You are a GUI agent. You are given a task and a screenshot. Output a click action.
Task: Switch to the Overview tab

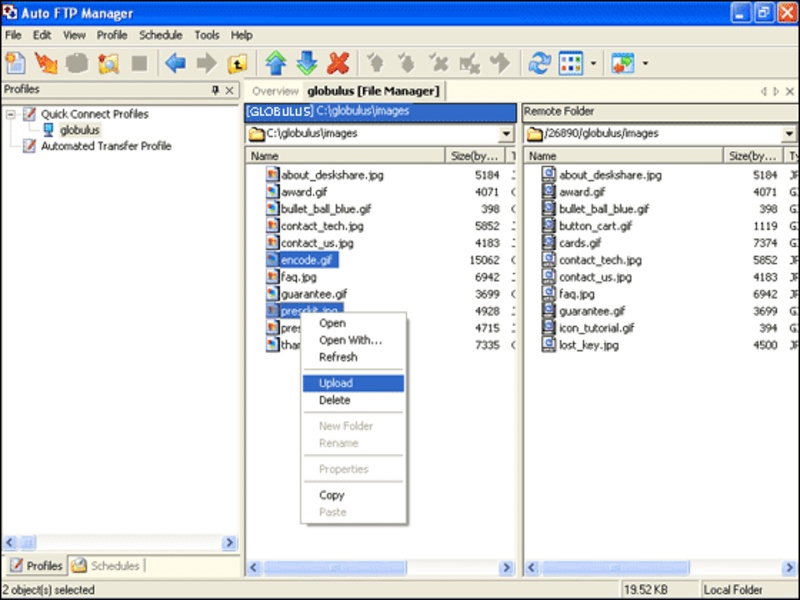point(275,91)
